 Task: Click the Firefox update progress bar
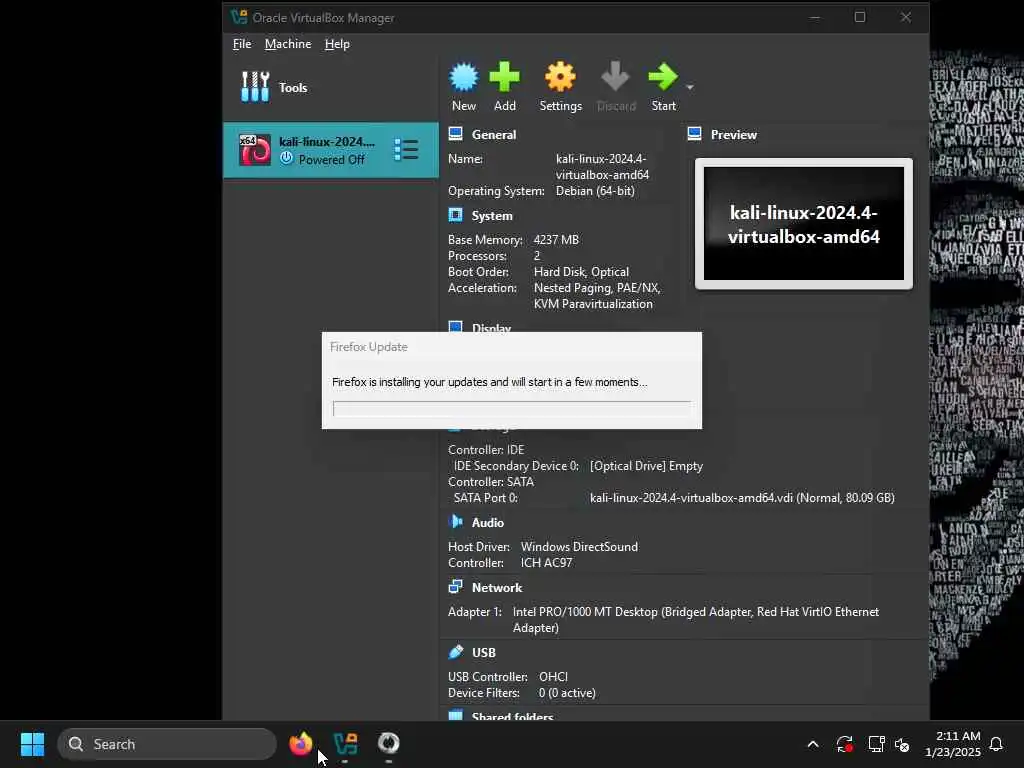point(511,409)
